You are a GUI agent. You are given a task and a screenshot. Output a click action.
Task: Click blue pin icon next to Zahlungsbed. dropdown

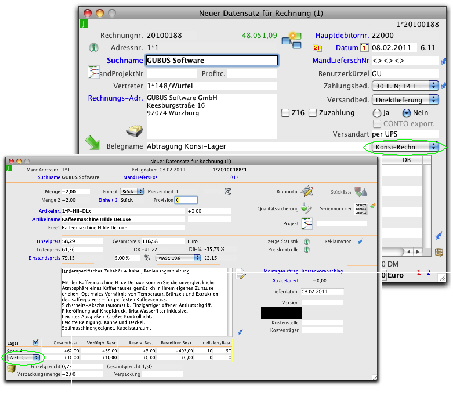443,86
